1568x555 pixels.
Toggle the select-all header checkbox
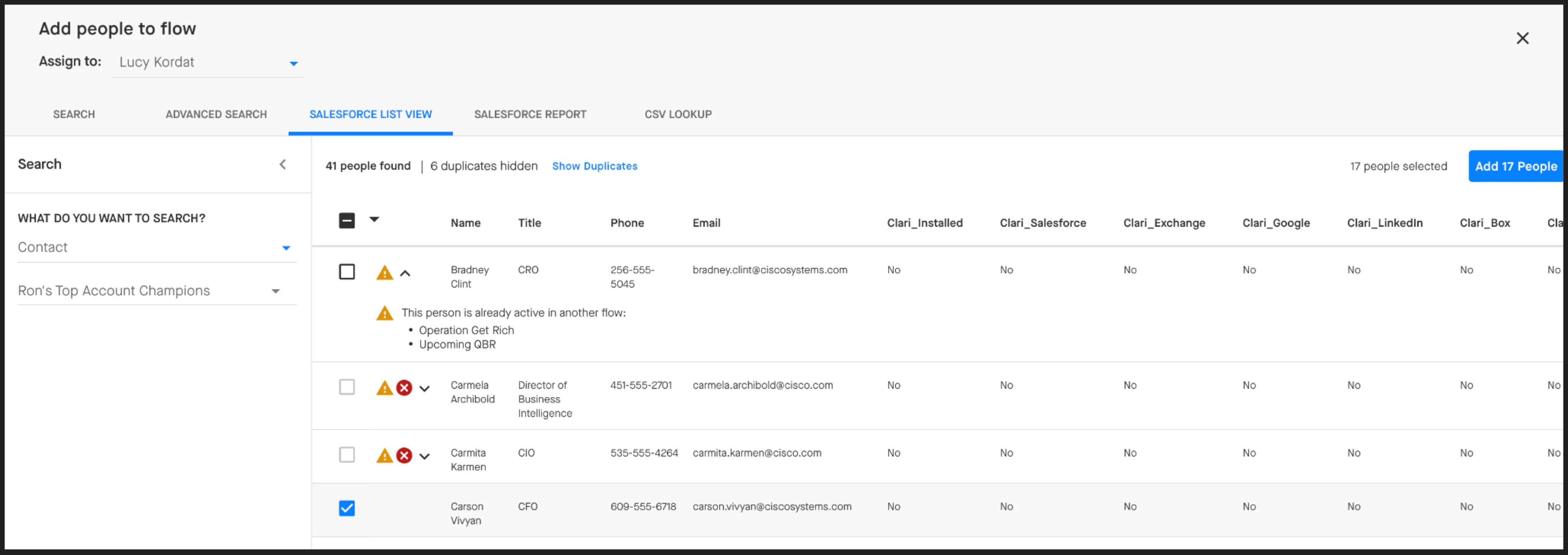click(346, 220)
